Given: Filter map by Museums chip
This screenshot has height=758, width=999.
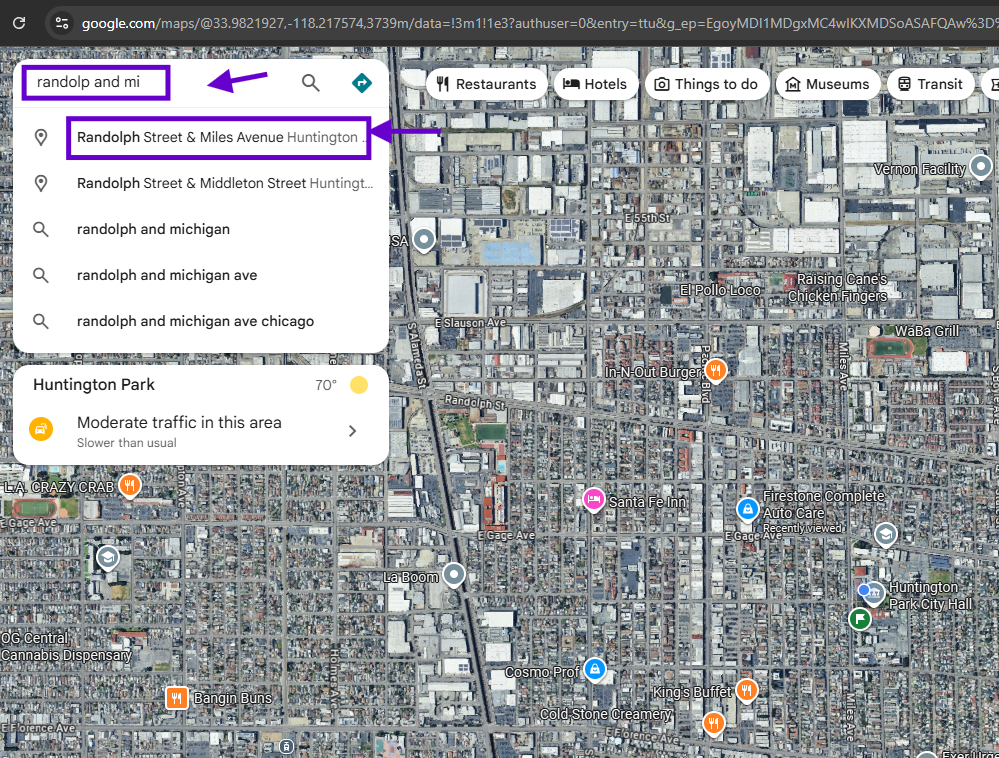Looking at the screenshot, I should pos(827,84).
